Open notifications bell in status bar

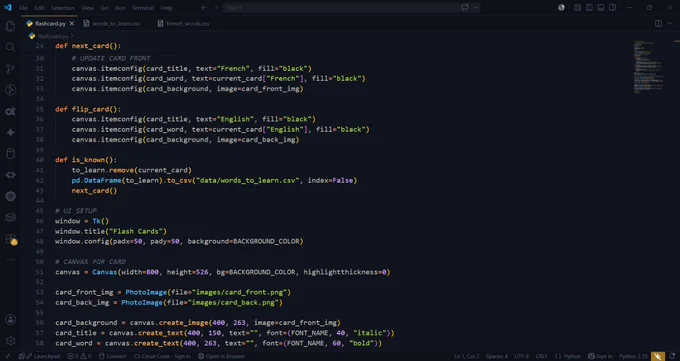[672, 356]
